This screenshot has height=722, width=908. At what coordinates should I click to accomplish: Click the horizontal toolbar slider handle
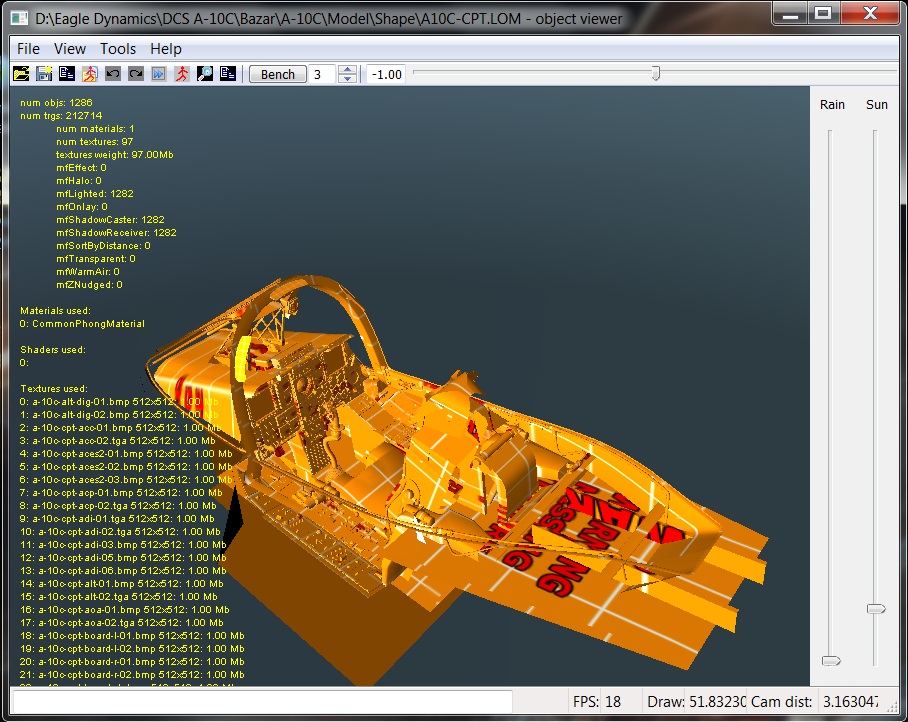click(x=656, y=73)
